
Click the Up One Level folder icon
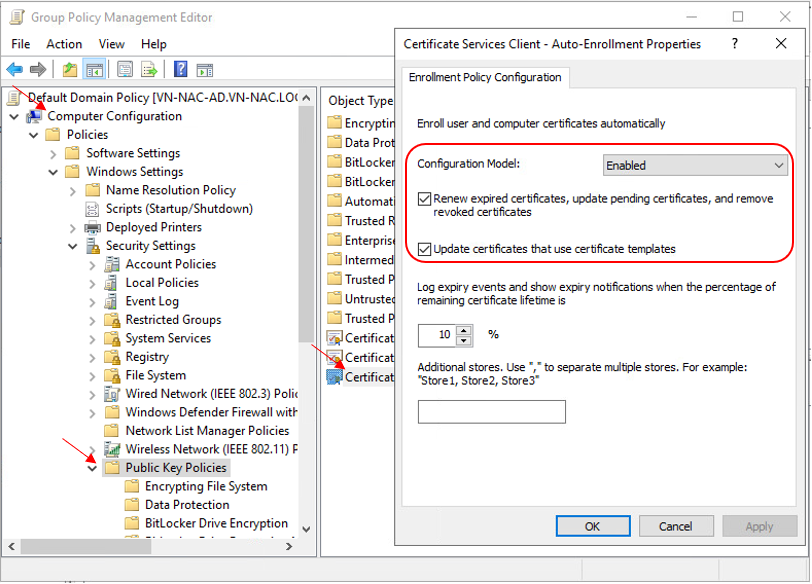[69, 69]
